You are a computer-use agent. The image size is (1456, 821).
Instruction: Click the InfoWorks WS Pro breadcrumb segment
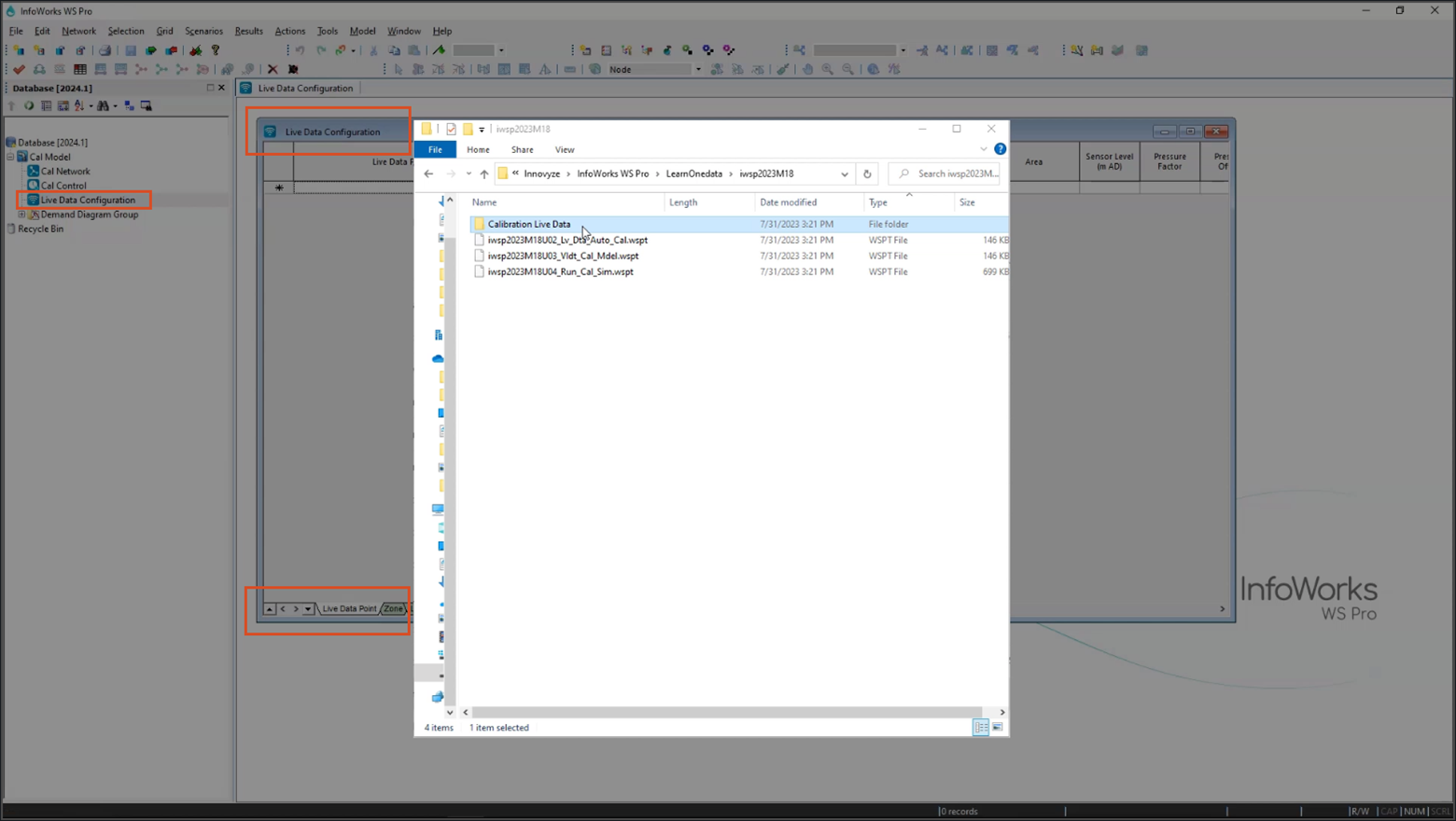[x=612, y=174]
